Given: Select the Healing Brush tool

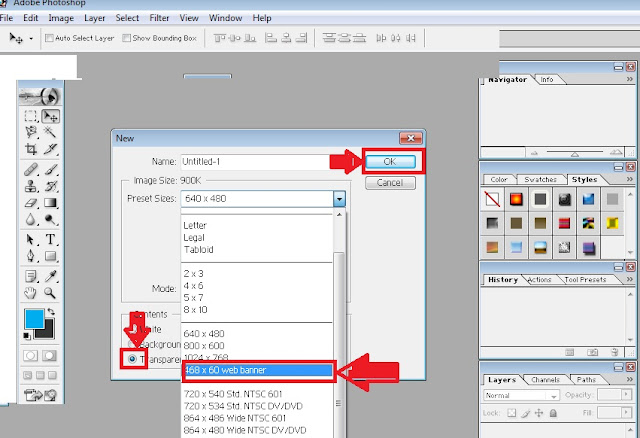Looking at the screenshot, I should click(x=31, y=169).
